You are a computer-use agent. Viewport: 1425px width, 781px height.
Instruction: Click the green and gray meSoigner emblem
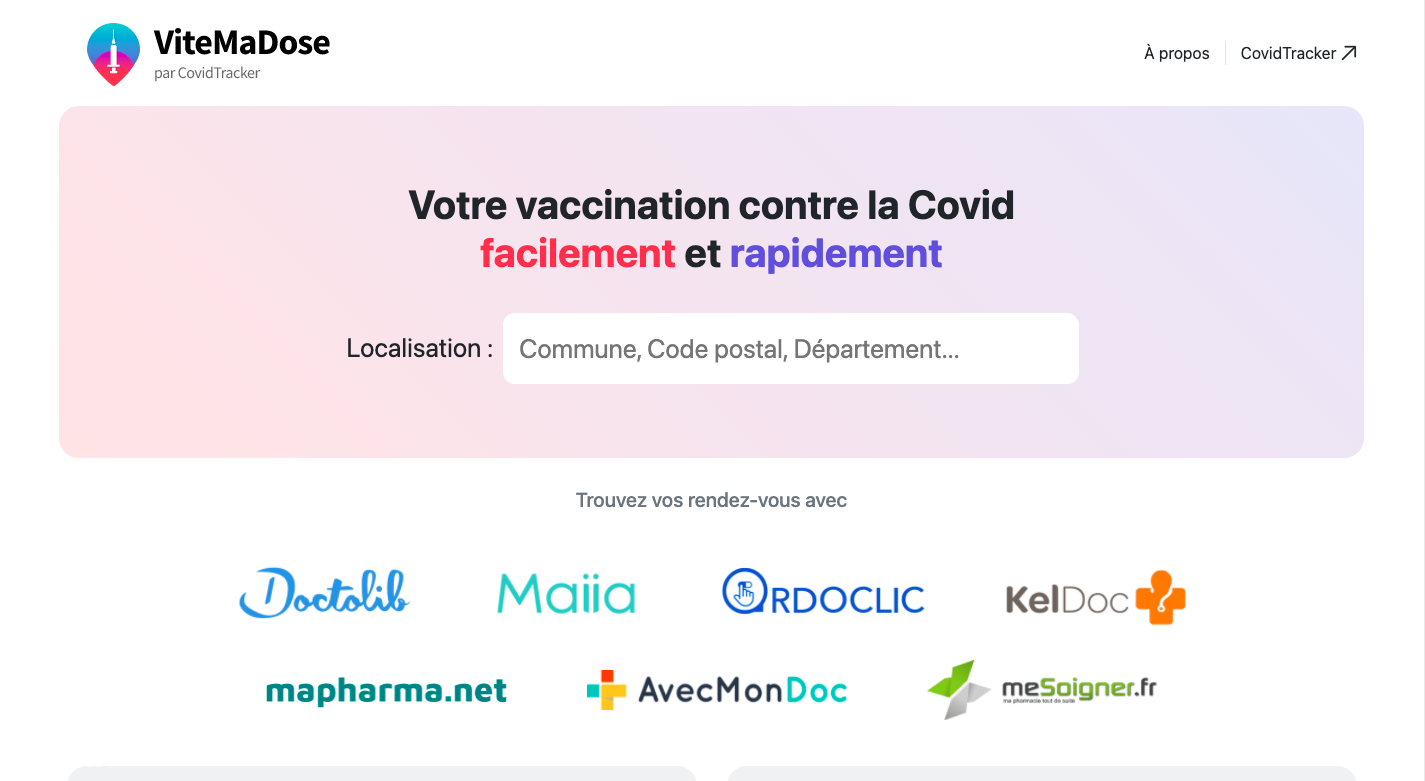960,689
